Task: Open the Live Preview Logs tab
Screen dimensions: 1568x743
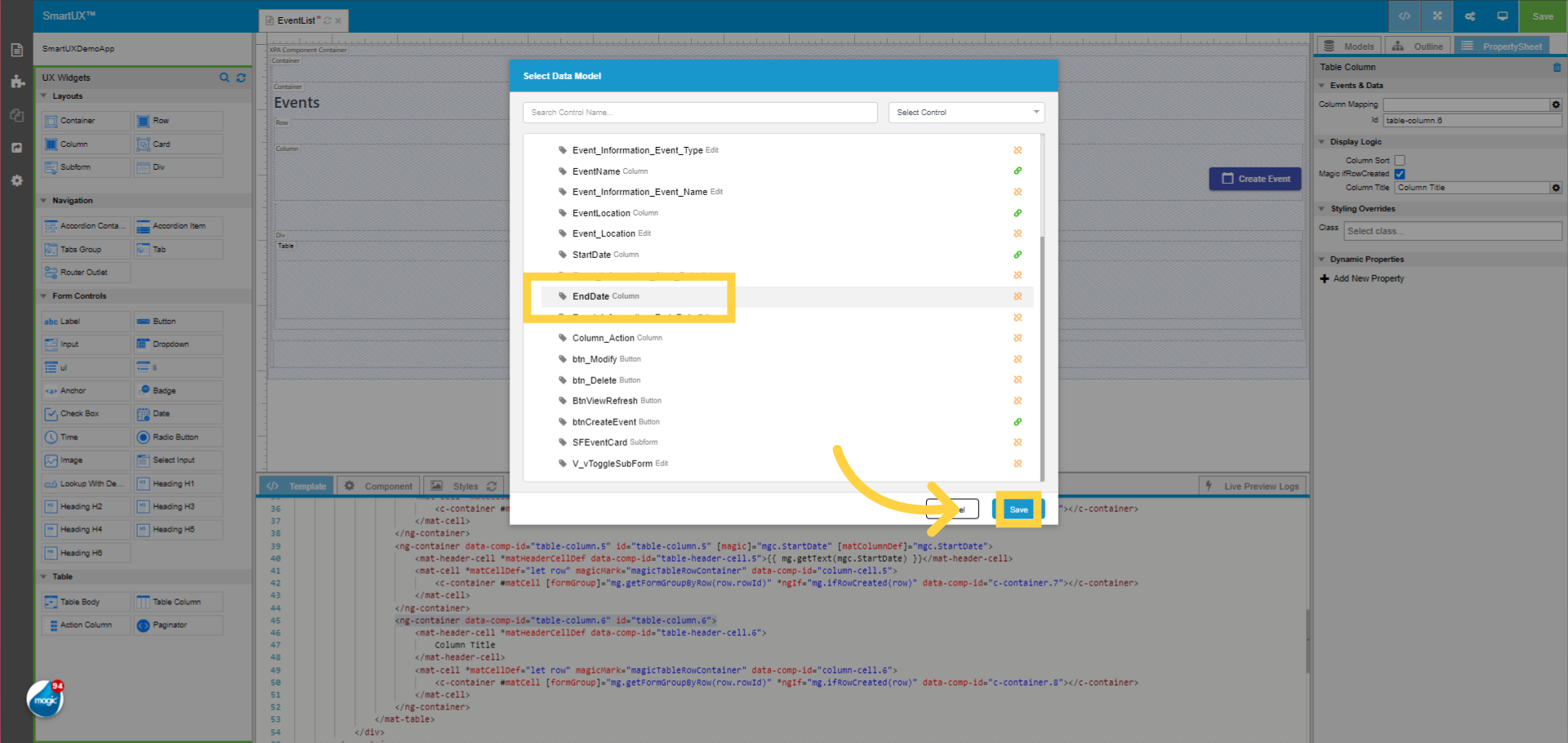Action: pyautogui.click(x=1253, y=487)
